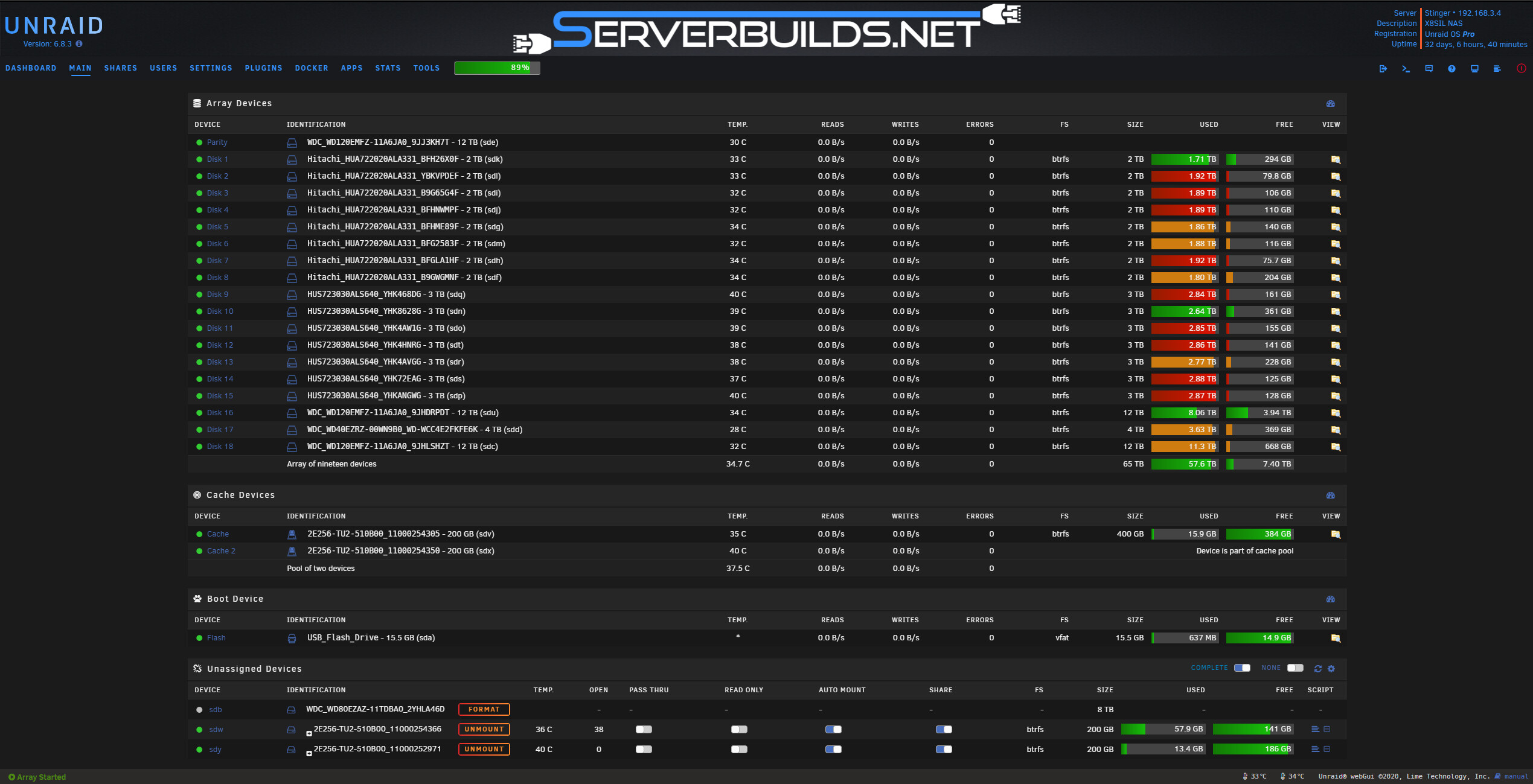The image size is (1533, 784).
Task: Click the Unraid OS Pro registration text
Action: point(1450,34)
